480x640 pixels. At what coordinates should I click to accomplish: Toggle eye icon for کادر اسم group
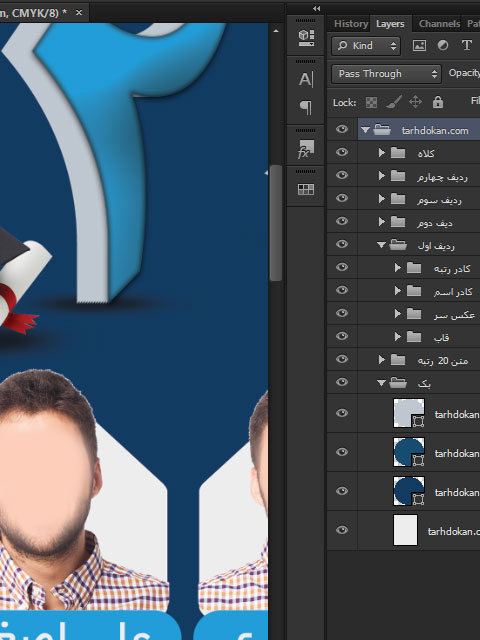tap(342, 290)
